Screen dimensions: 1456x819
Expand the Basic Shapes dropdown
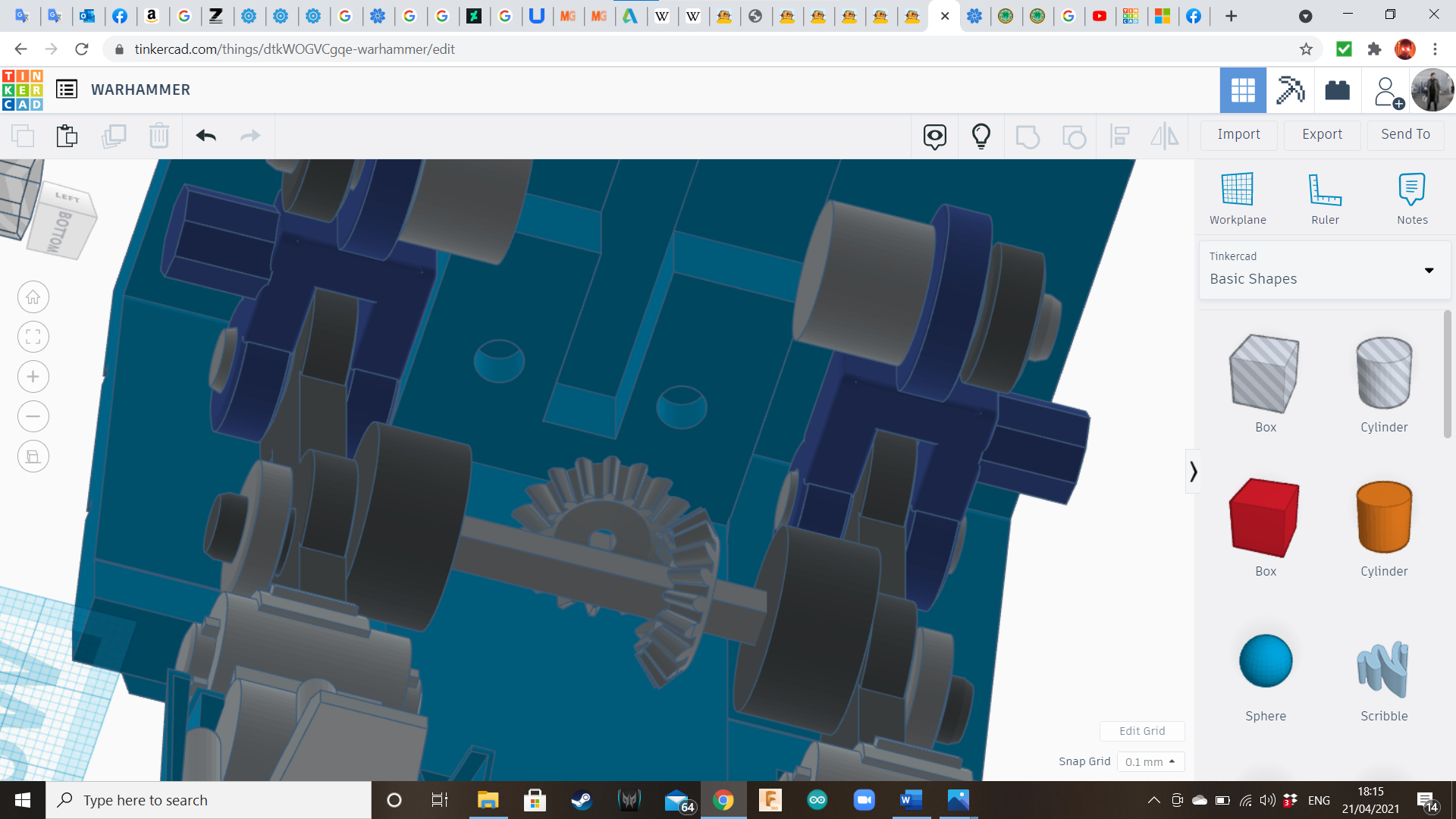1429,270
